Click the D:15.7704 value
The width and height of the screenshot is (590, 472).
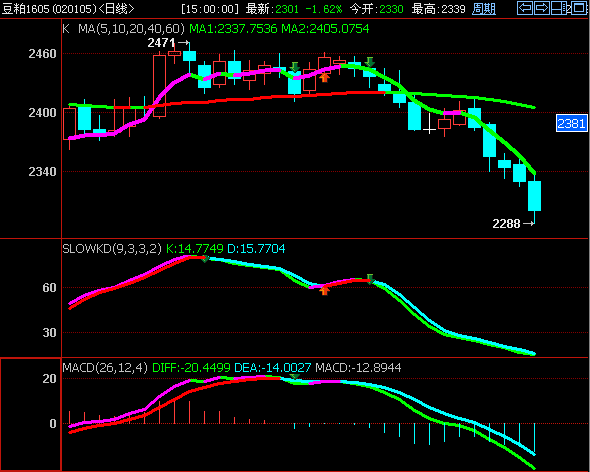click(x=256, y=248)
